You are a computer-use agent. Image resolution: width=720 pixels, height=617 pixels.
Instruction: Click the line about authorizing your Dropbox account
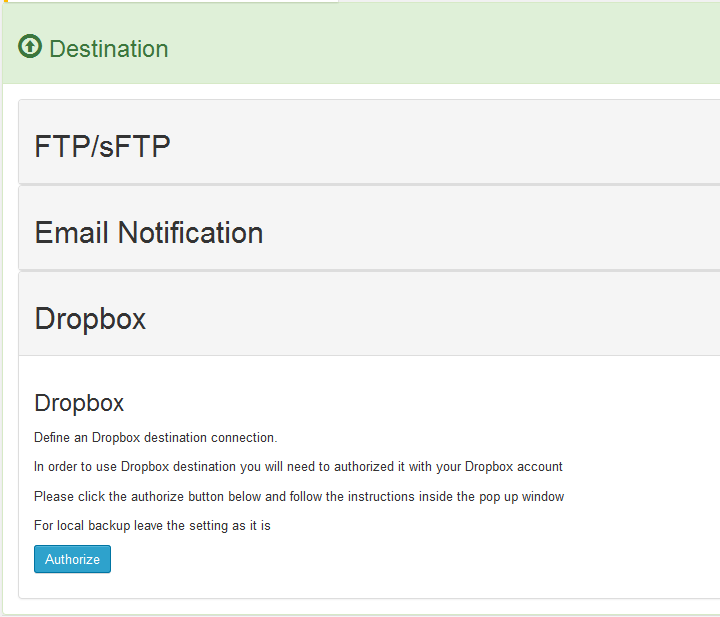[298, 467]
